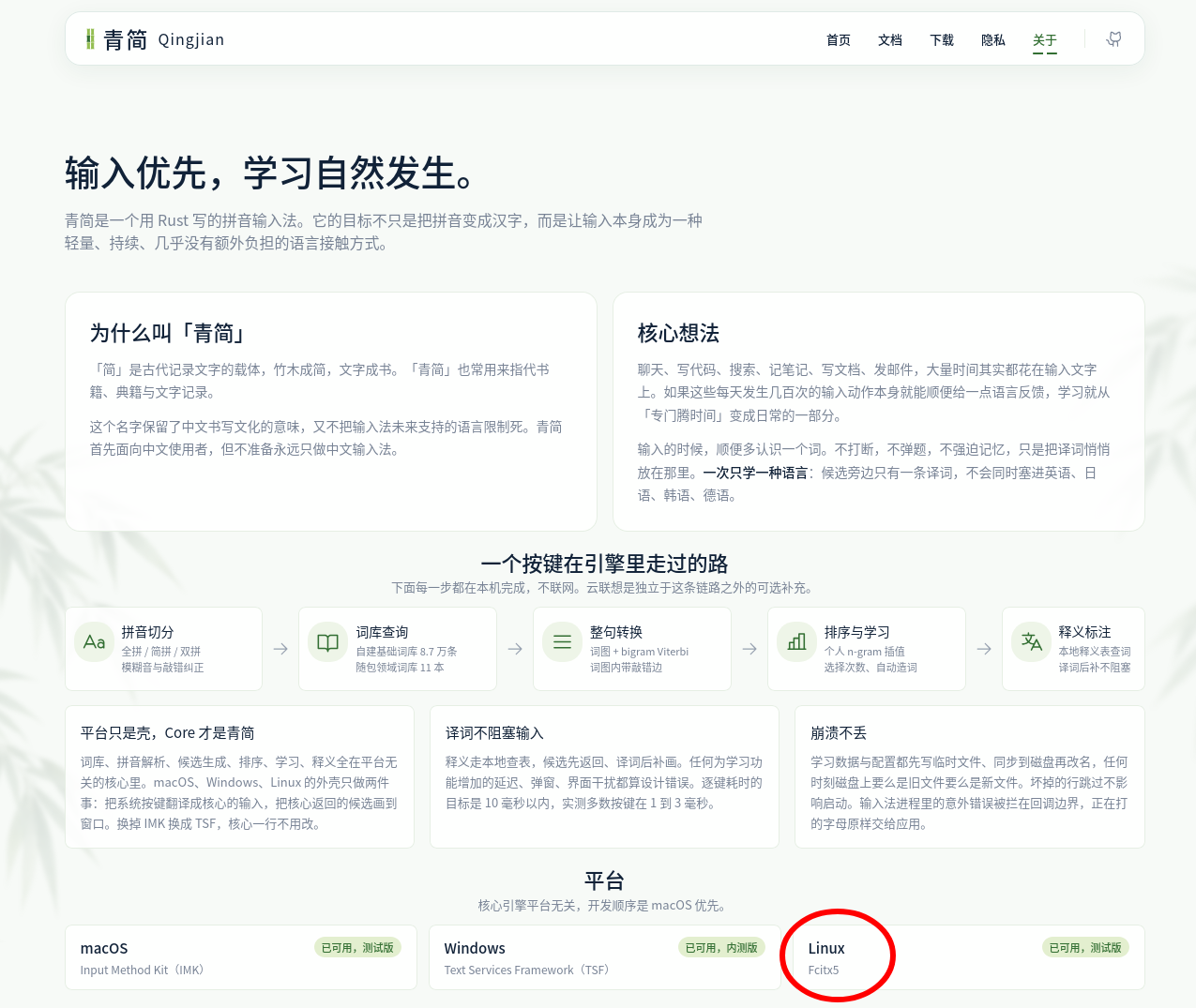Screen dimensions: 1196x1008
Task: Go to 首页 in the navbar
Action: tap(839, 40)
